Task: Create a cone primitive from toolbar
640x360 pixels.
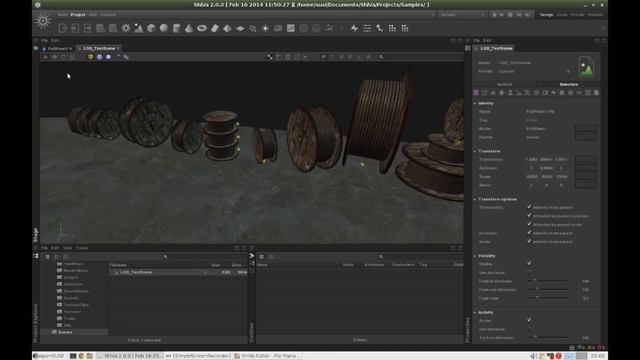Action: click(189, 28)
